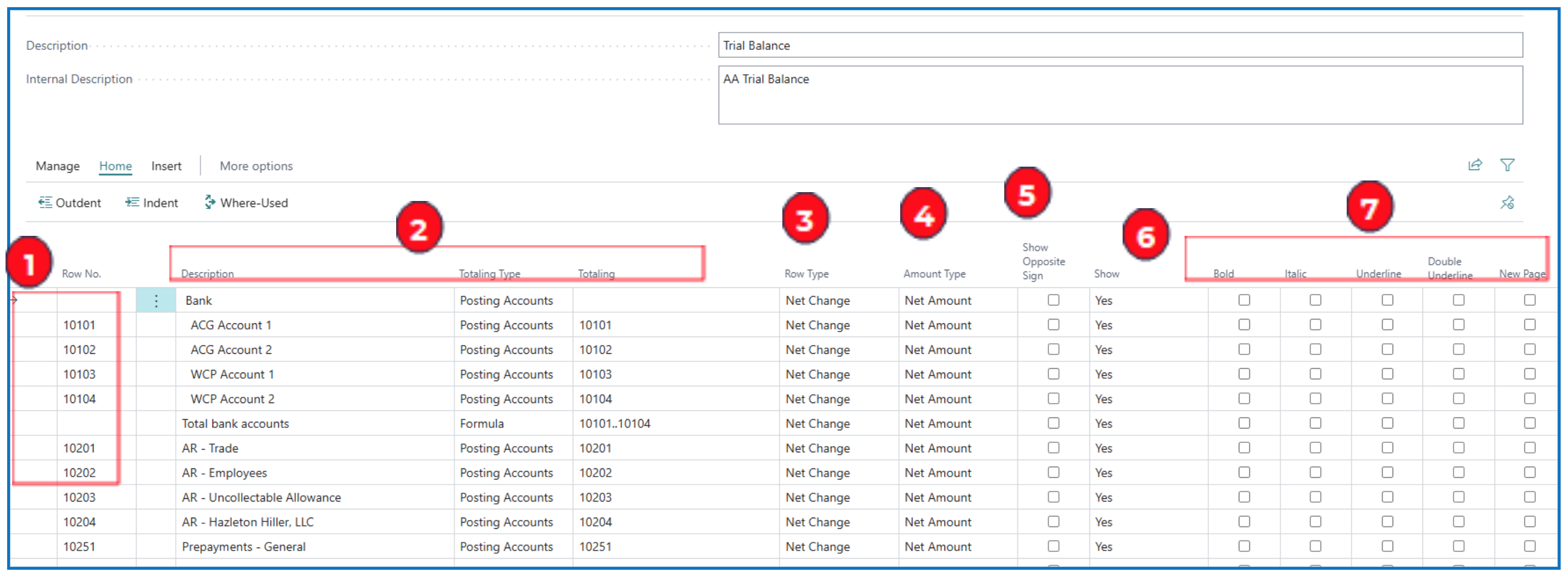Sort by the Row No. column header
Image resolution: width=1568 pixels, height=578 pixels.
pyautogui.click(x=81, y=274)
